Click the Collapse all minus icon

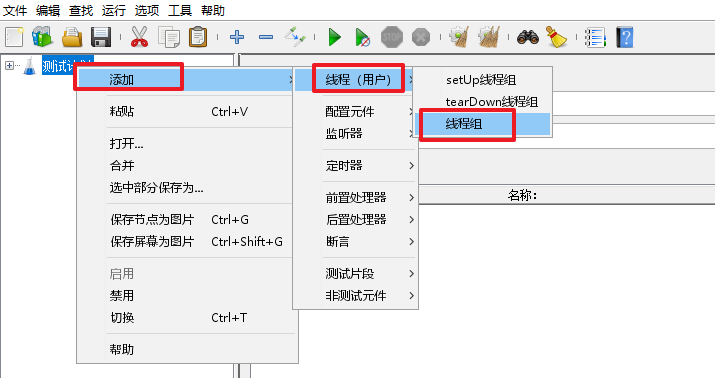266,37
